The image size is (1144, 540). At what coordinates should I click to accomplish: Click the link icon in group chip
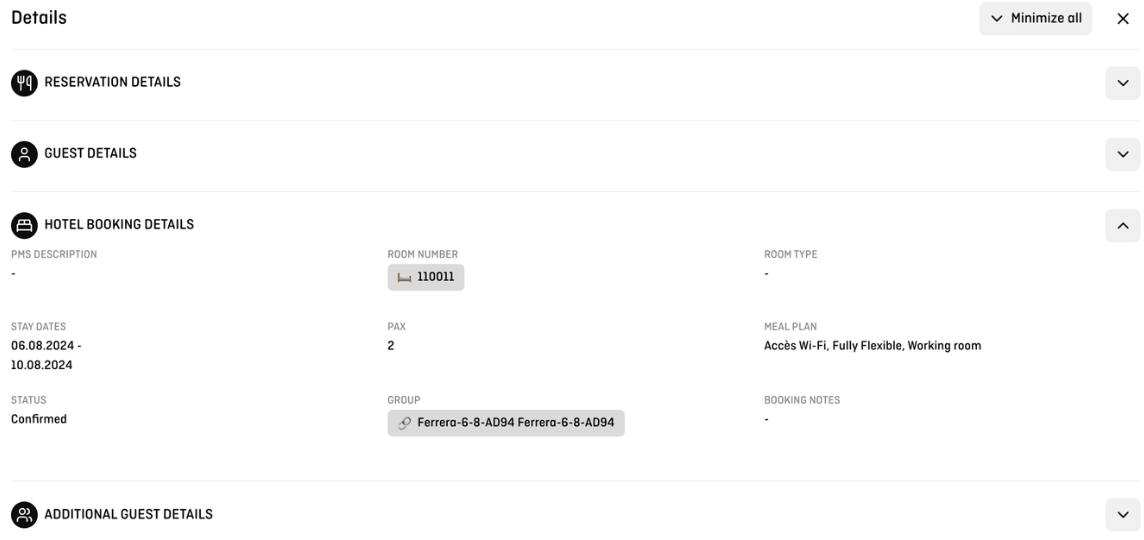tap(404, 423)
